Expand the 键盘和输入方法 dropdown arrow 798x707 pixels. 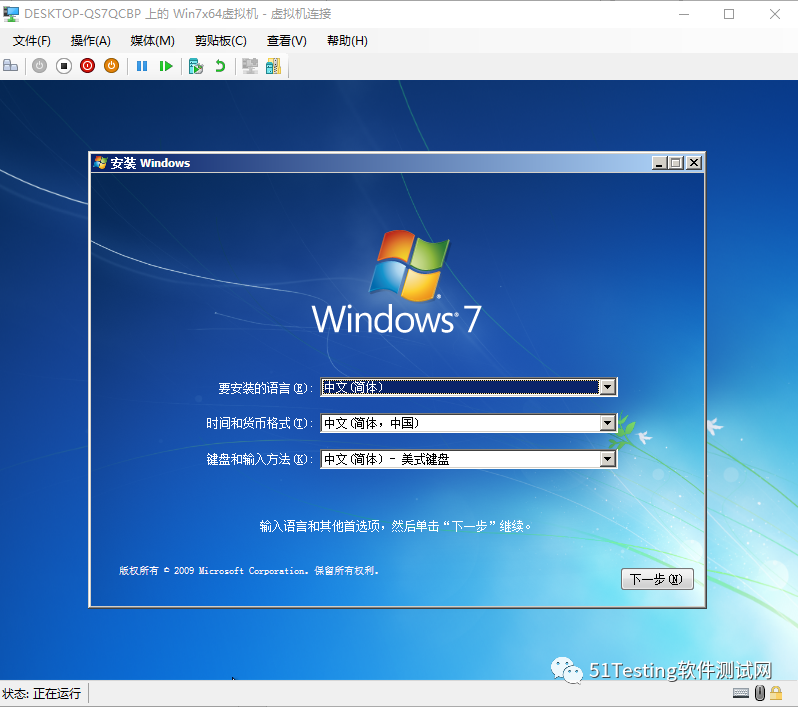pos(607,459)
